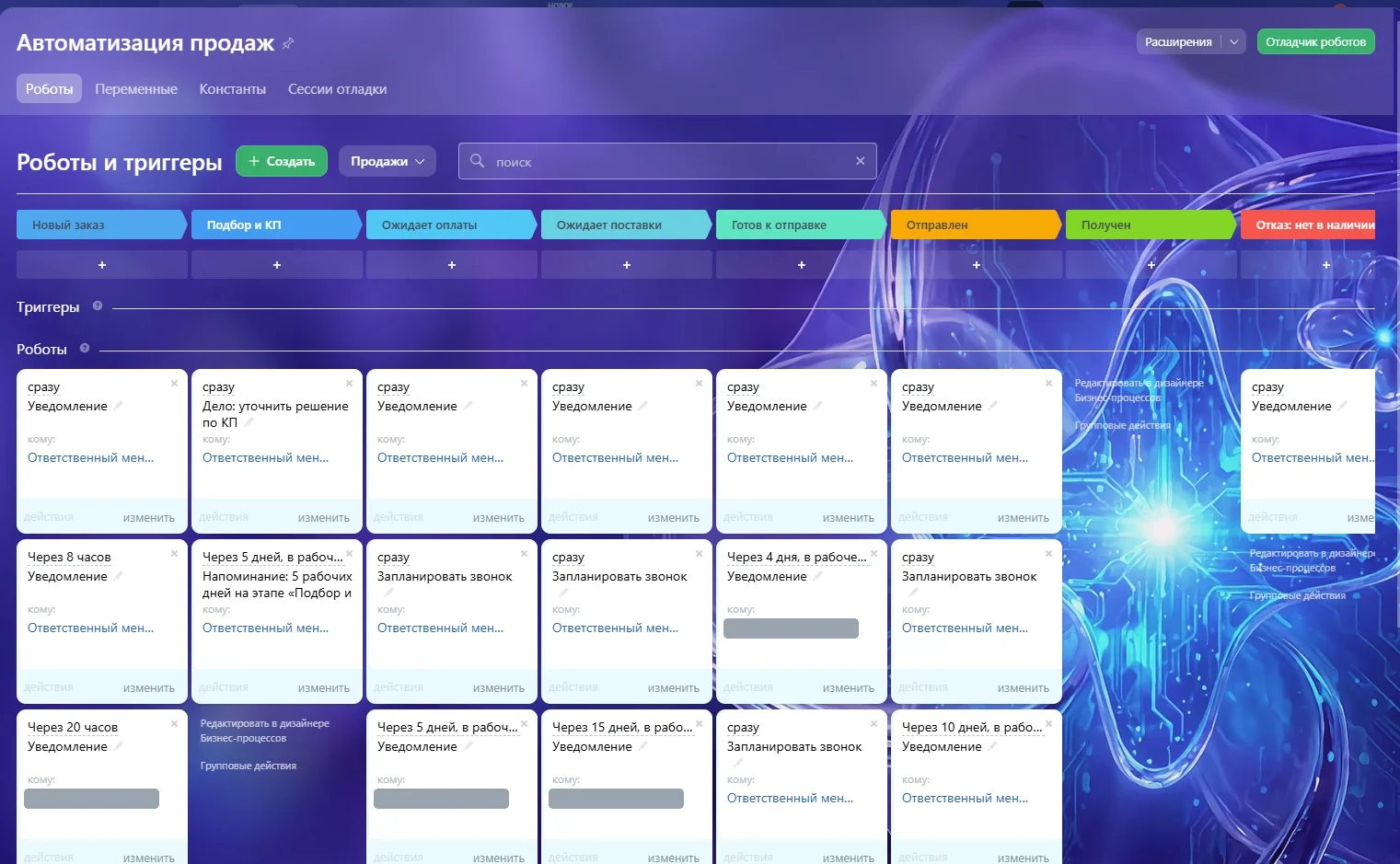Viewport: 1400px width, 864px height.
Task: Click изменить on Через 8 часов card
Action: (149, 687)
